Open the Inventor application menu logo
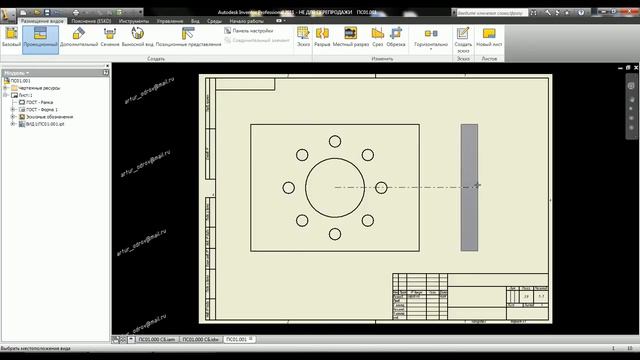 [6, 15]
